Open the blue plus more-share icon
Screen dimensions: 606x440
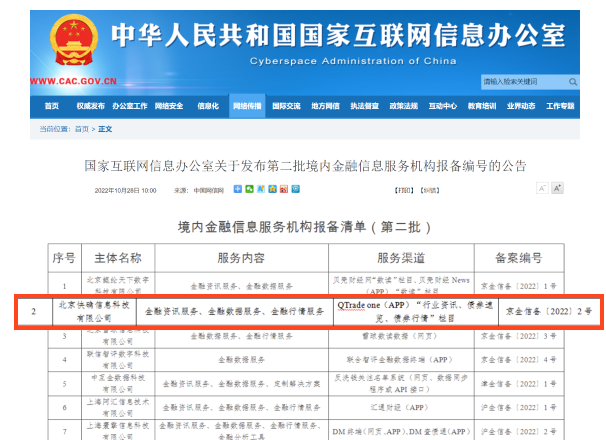coord(238,189)
